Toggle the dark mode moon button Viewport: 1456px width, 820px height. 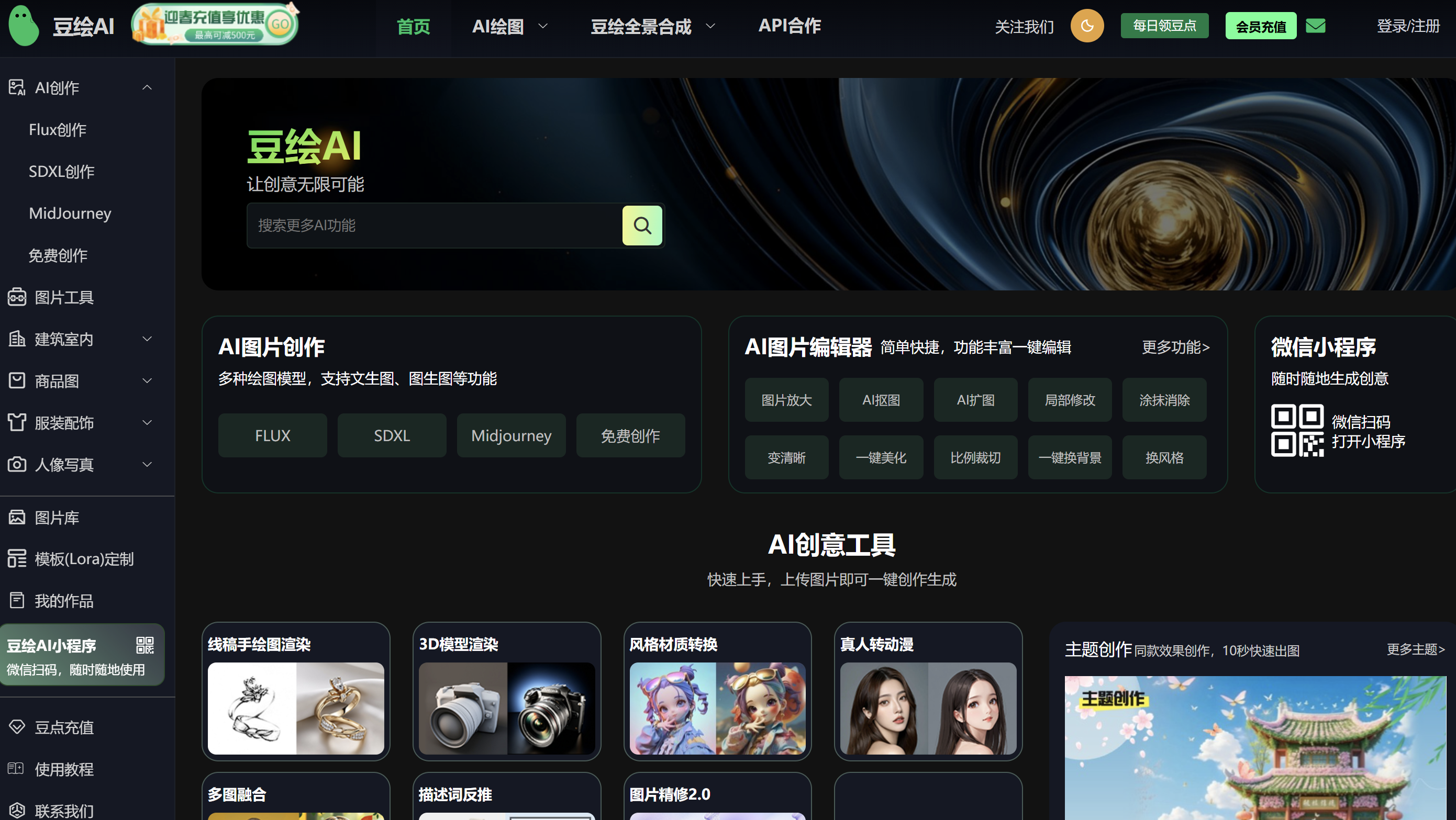click(x=1086, y=26)
